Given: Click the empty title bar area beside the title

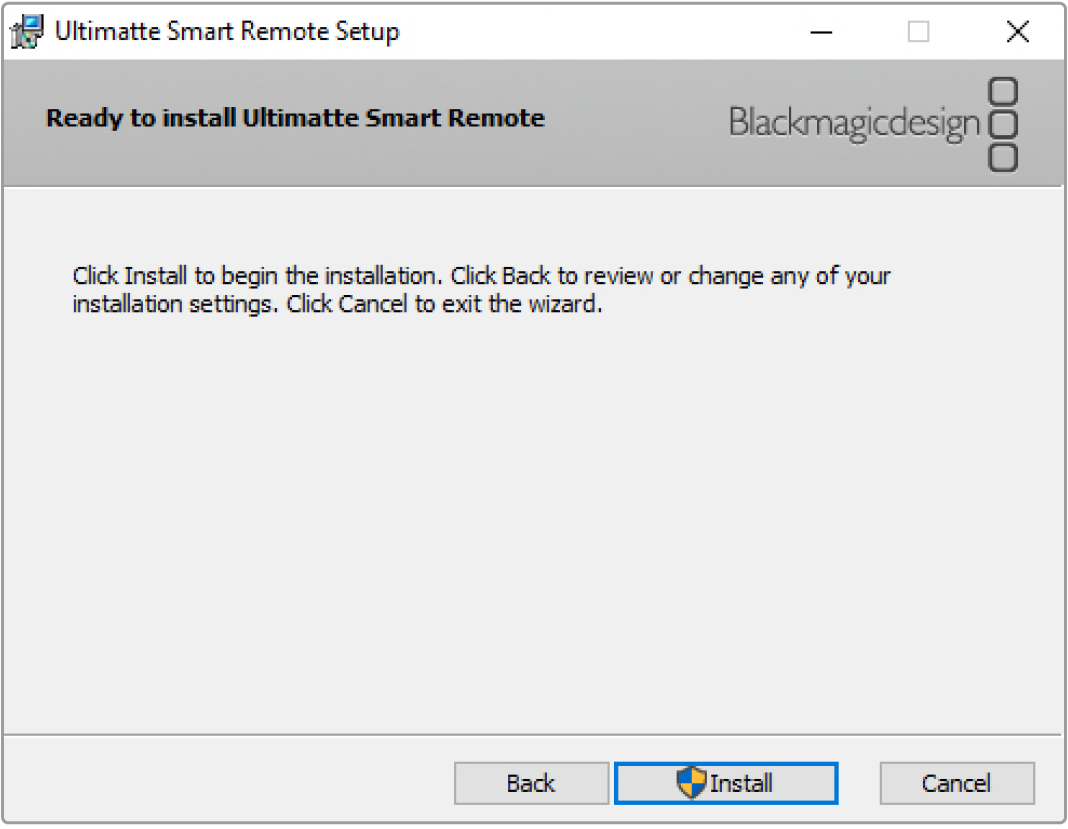Looking at the screenshot, I should 600,32.
